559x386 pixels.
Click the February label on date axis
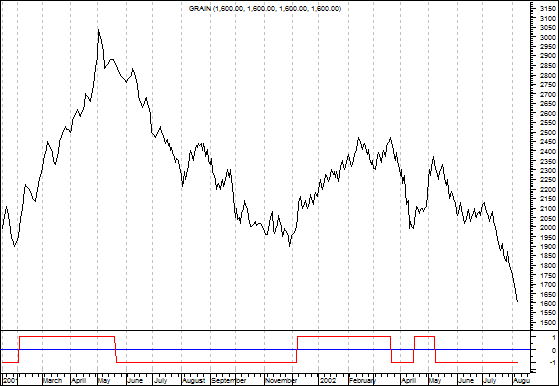coord(362,381)
